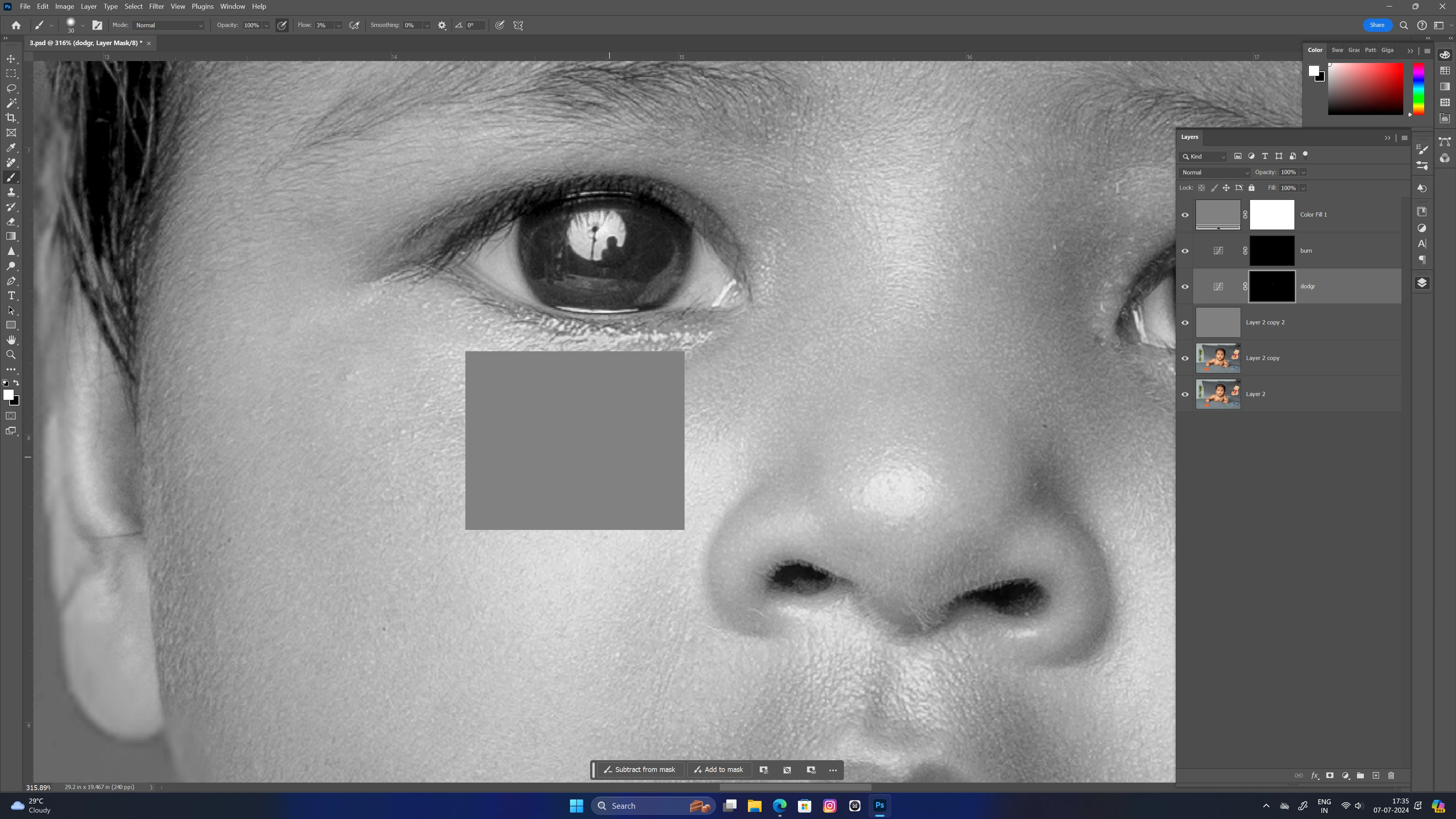Select the Crop tool
Viewport: 1456px width, 819px height.
(x=11, y=118)
